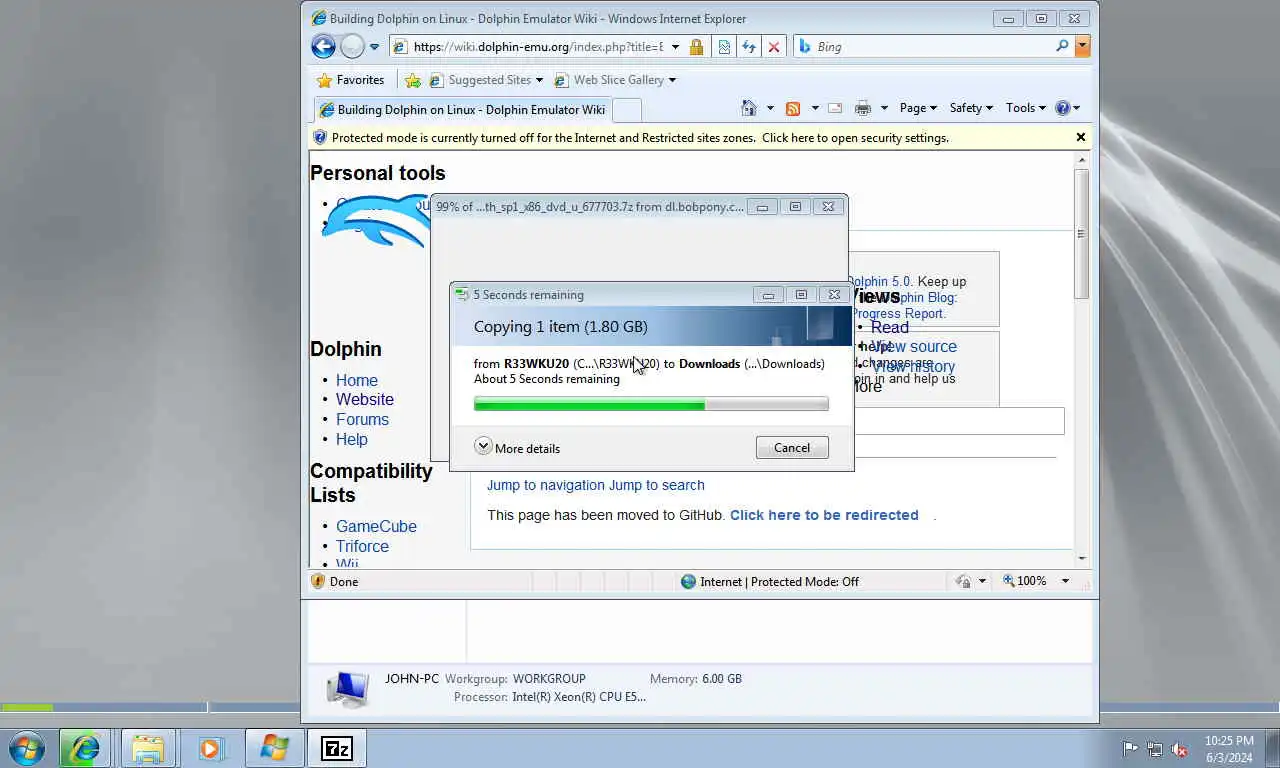The image size is (1280, 768).
Task: Click the IE Back navigation arrow
Action: 322,46
